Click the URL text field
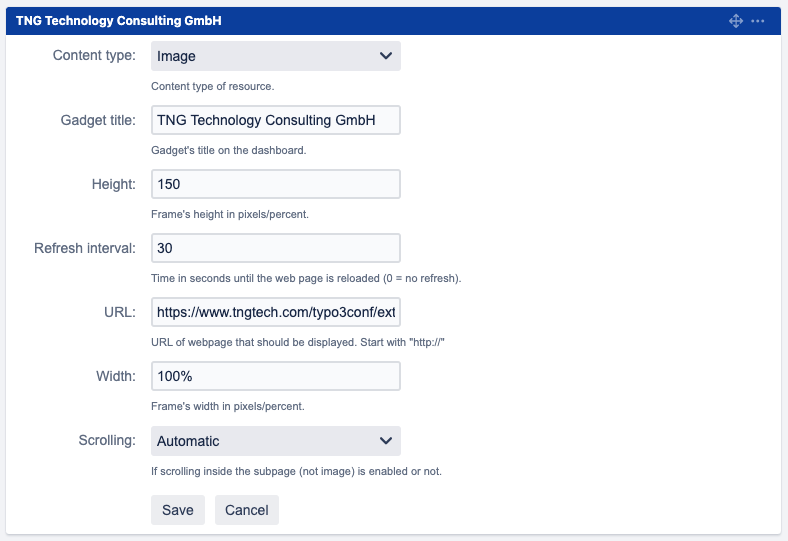The height and width of the screenshot is (541, 788). (275, 312)
